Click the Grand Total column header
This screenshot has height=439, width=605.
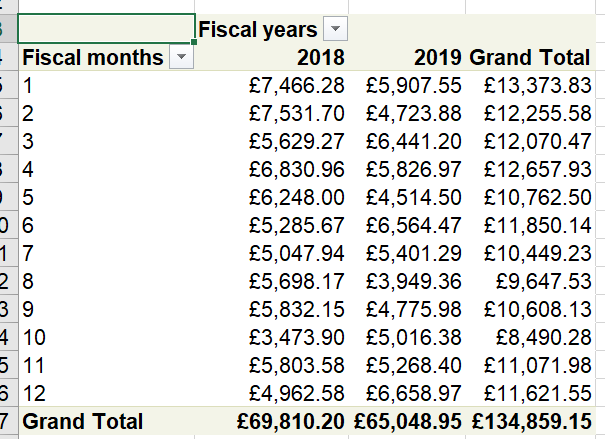pyautogui.click(x=528, y=58)
